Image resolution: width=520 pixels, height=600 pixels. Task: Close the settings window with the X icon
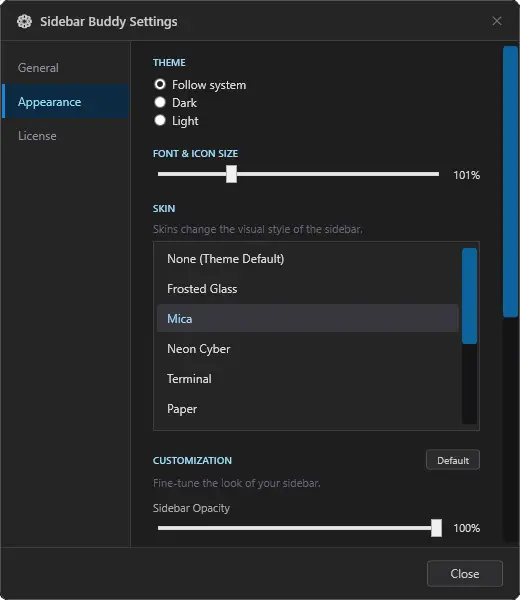pos(497,21)
